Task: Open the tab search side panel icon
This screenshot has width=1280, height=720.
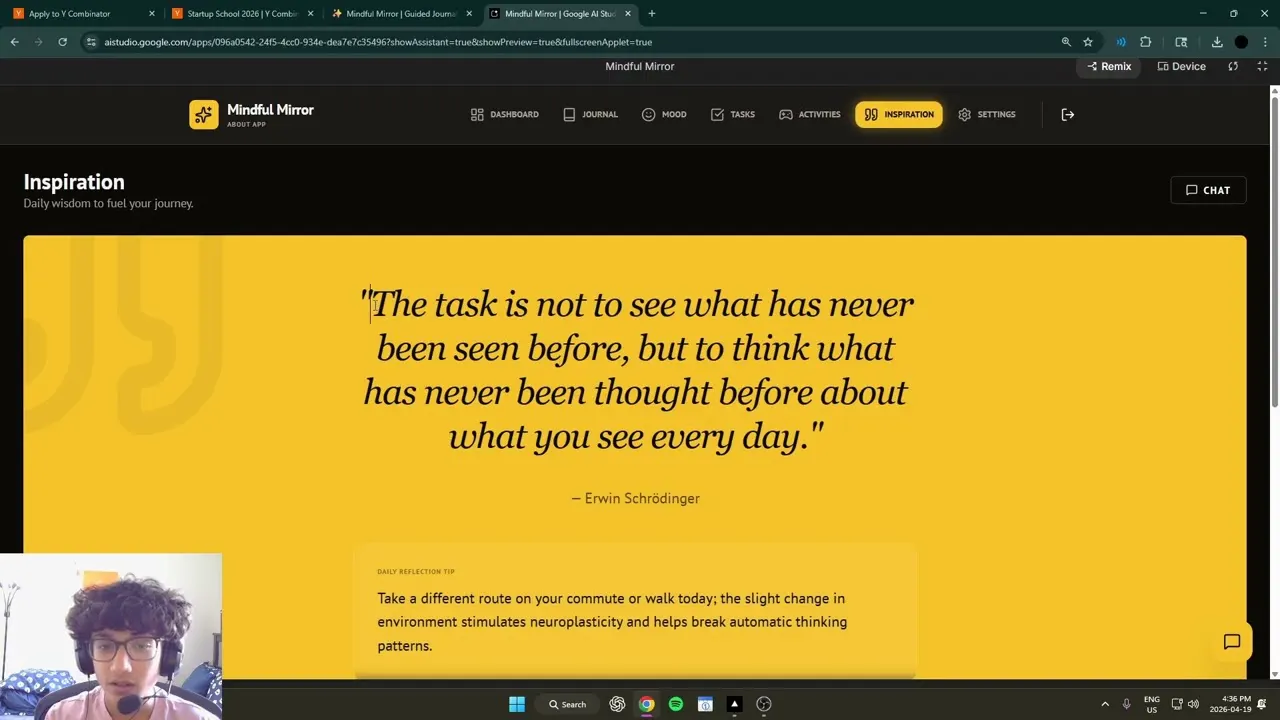Action: 1181,42
